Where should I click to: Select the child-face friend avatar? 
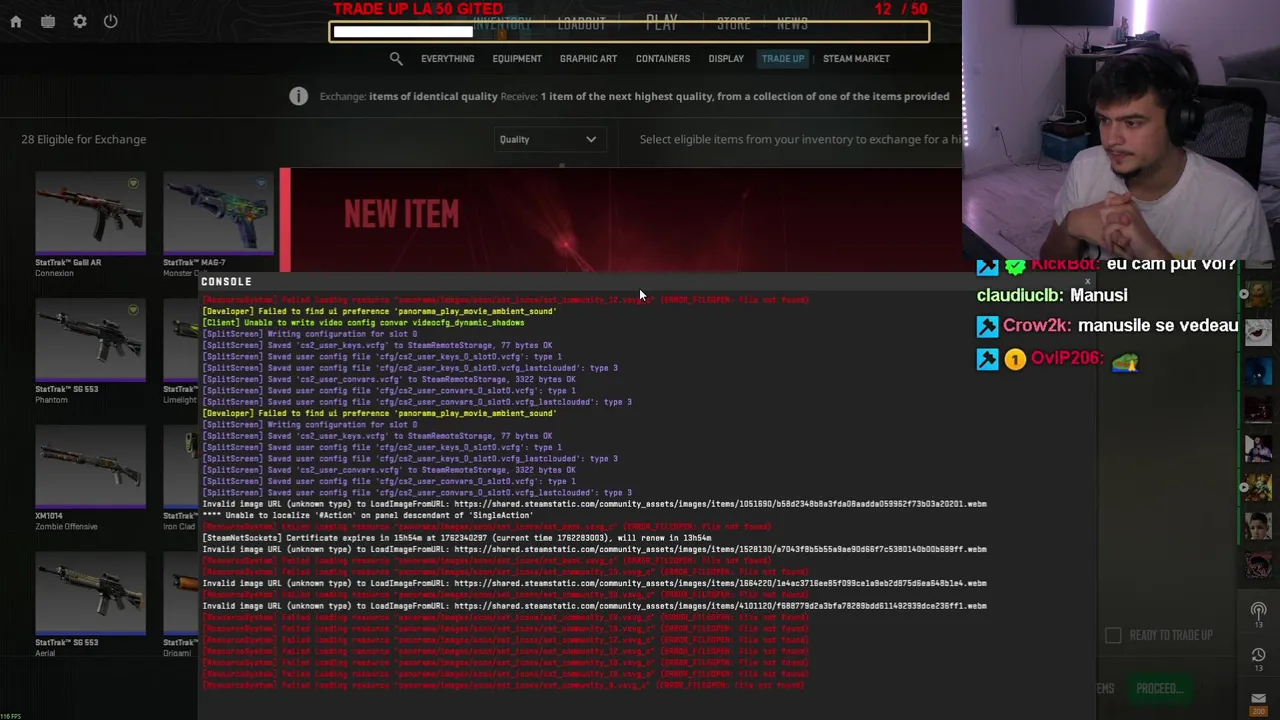point(1258,527)
